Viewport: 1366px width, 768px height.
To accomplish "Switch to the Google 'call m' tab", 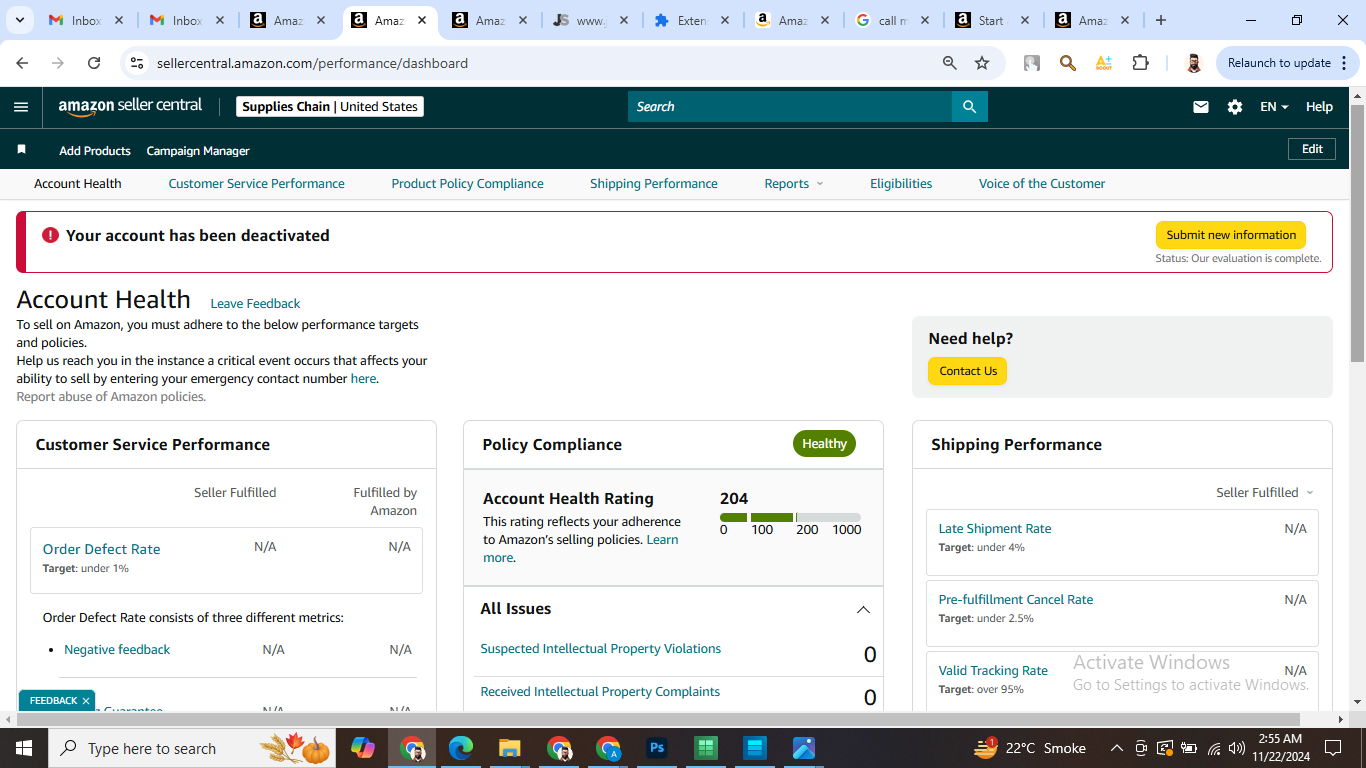I will click(892, 20).
